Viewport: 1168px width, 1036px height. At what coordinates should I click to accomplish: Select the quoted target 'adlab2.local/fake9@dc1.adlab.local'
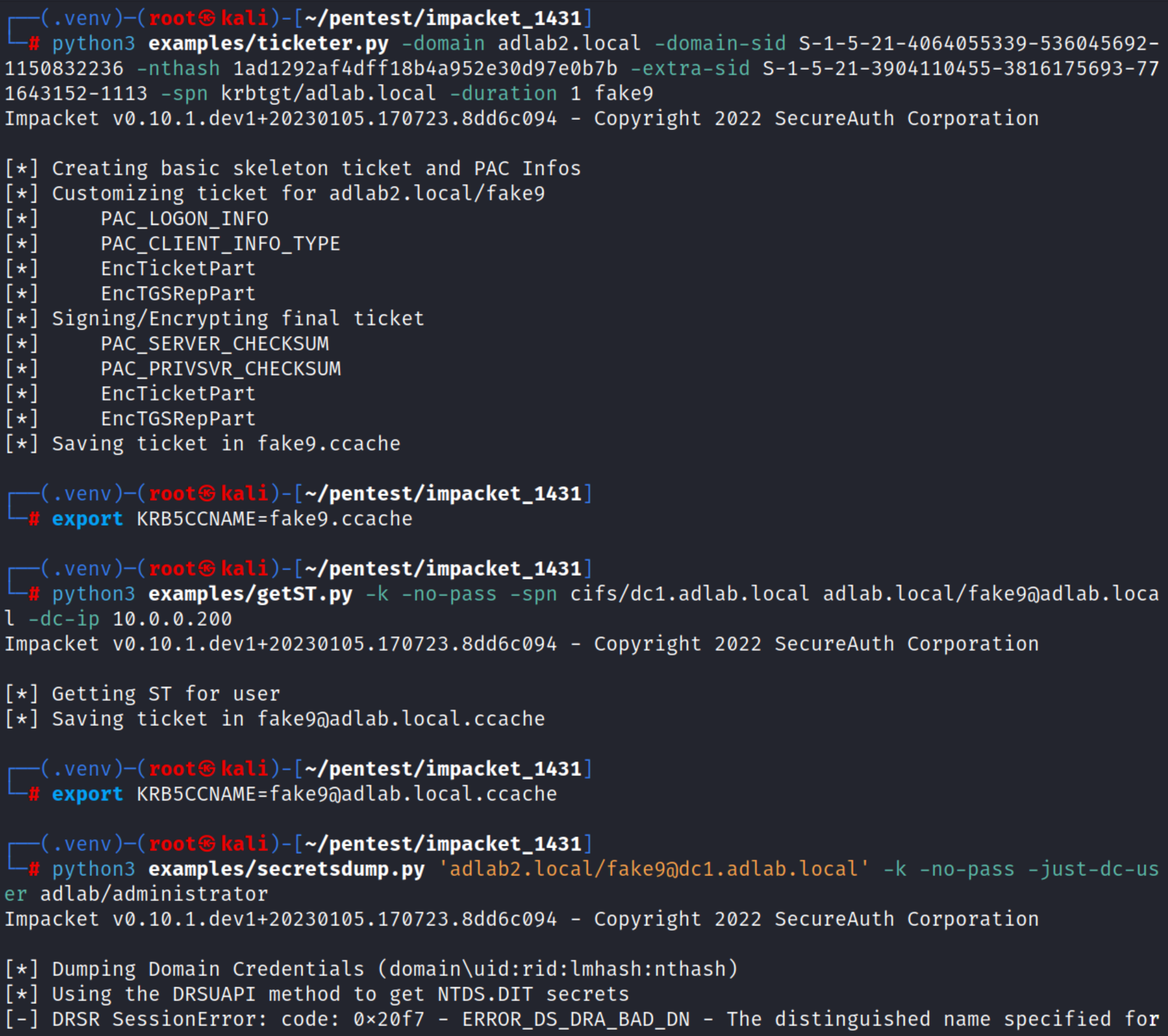653,869
